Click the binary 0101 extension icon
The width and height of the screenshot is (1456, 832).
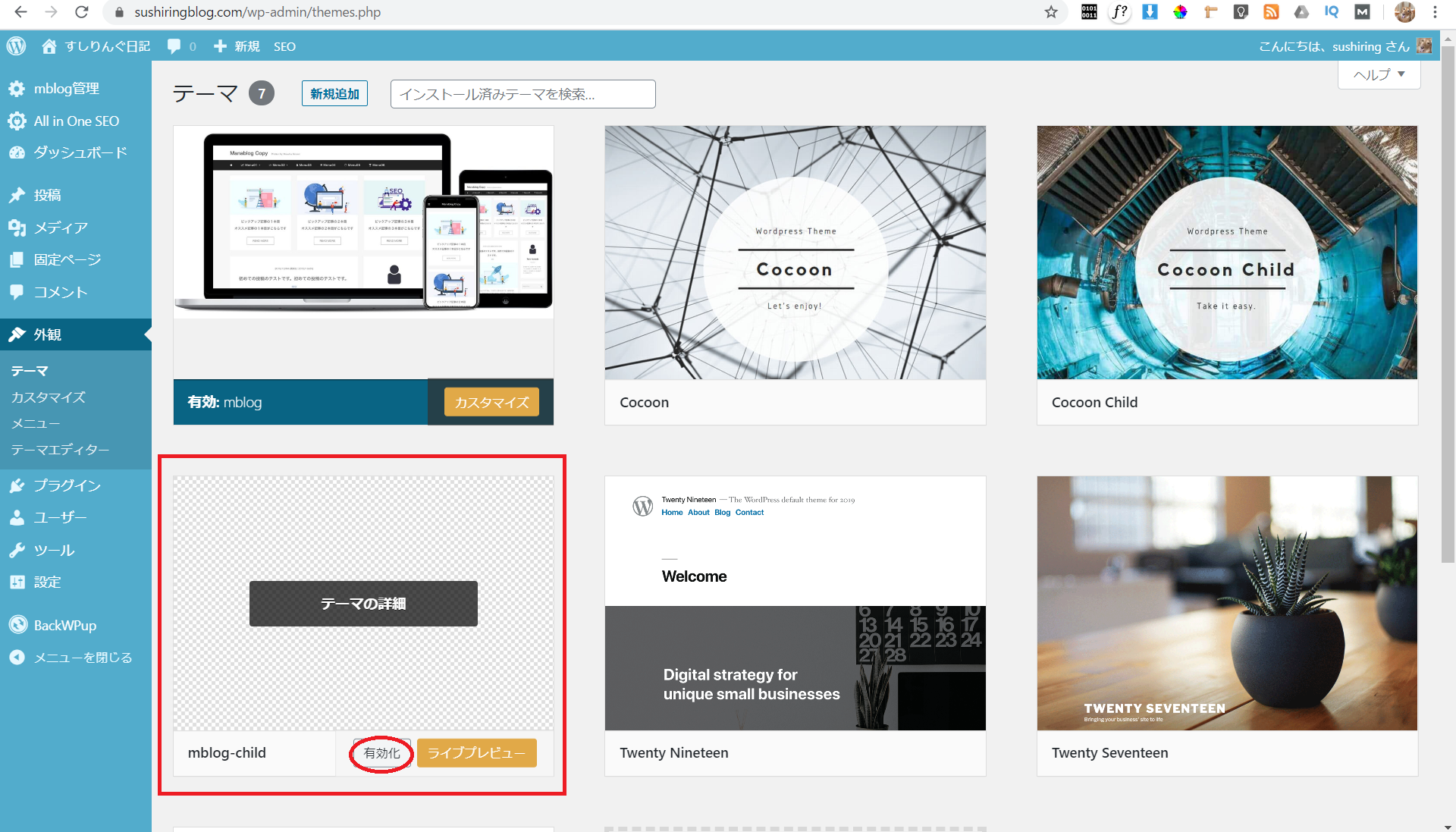[1089, 12]
